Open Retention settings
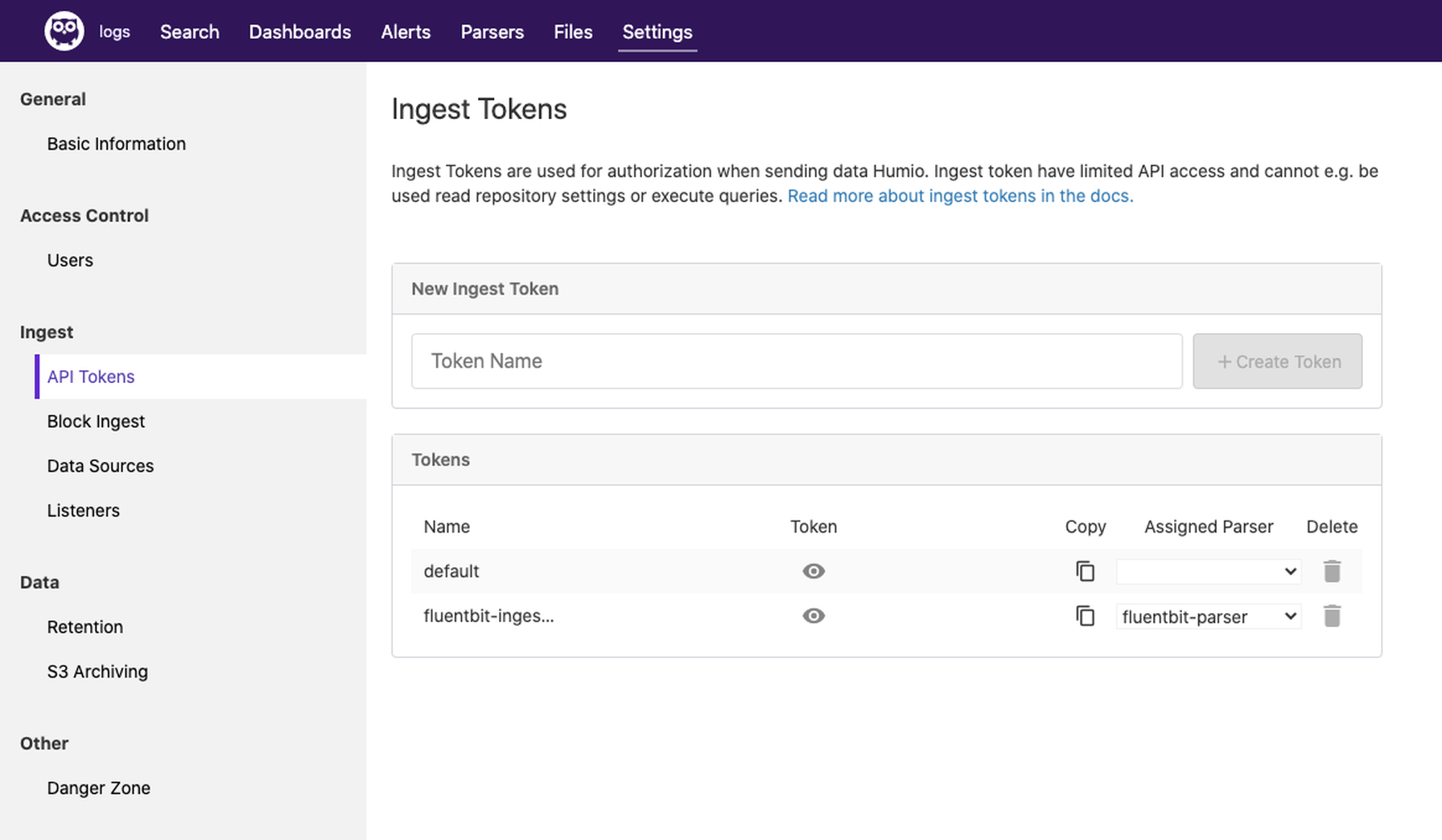This screenshot has height=840, width=1442. pos(85,627)
